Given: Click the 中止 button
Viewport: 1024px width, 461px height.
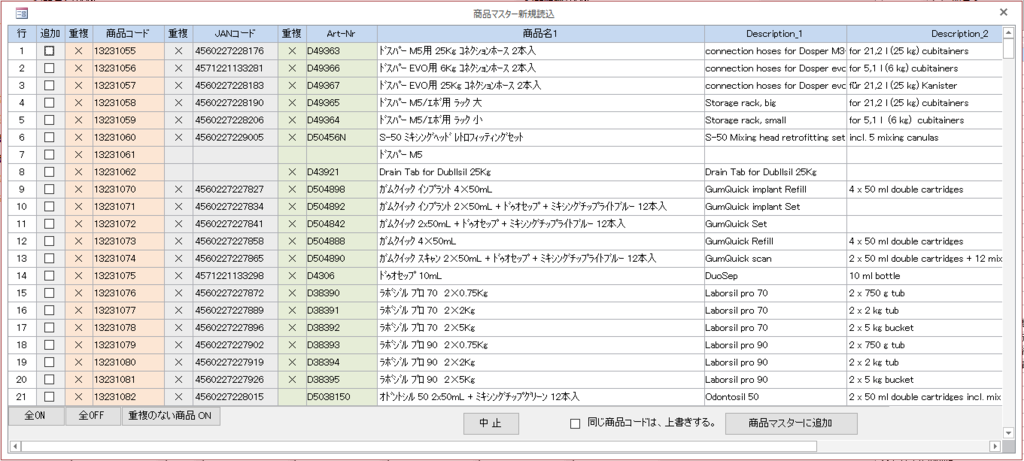Looking at the screenshot, I should coord(491,424).
